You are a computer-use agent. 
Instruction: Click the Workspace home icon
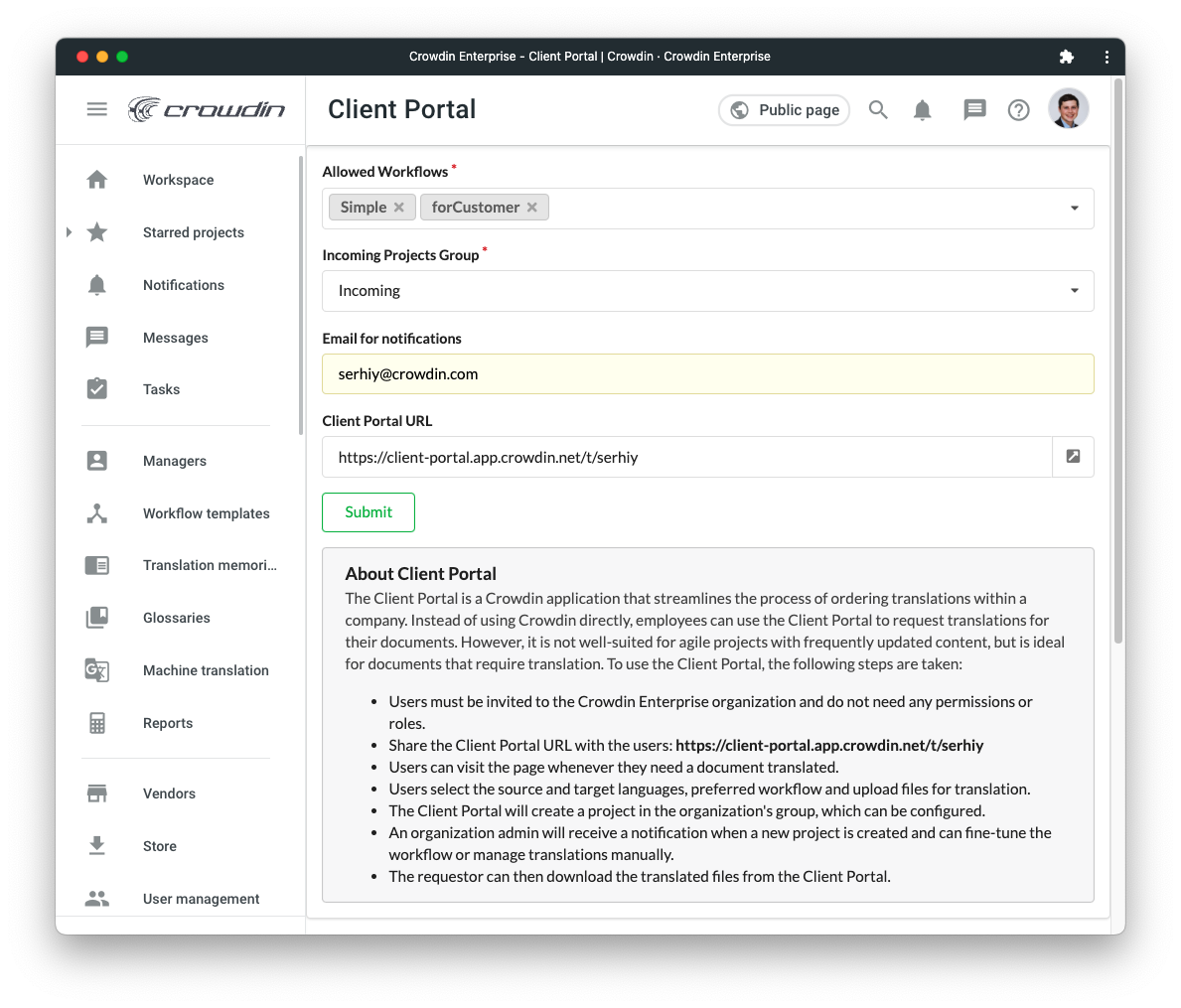[x=96, y=180]
